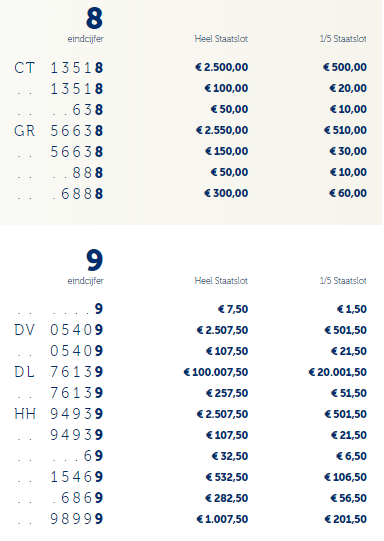Click the € 2.500,00 prize amount

(221, 67)
